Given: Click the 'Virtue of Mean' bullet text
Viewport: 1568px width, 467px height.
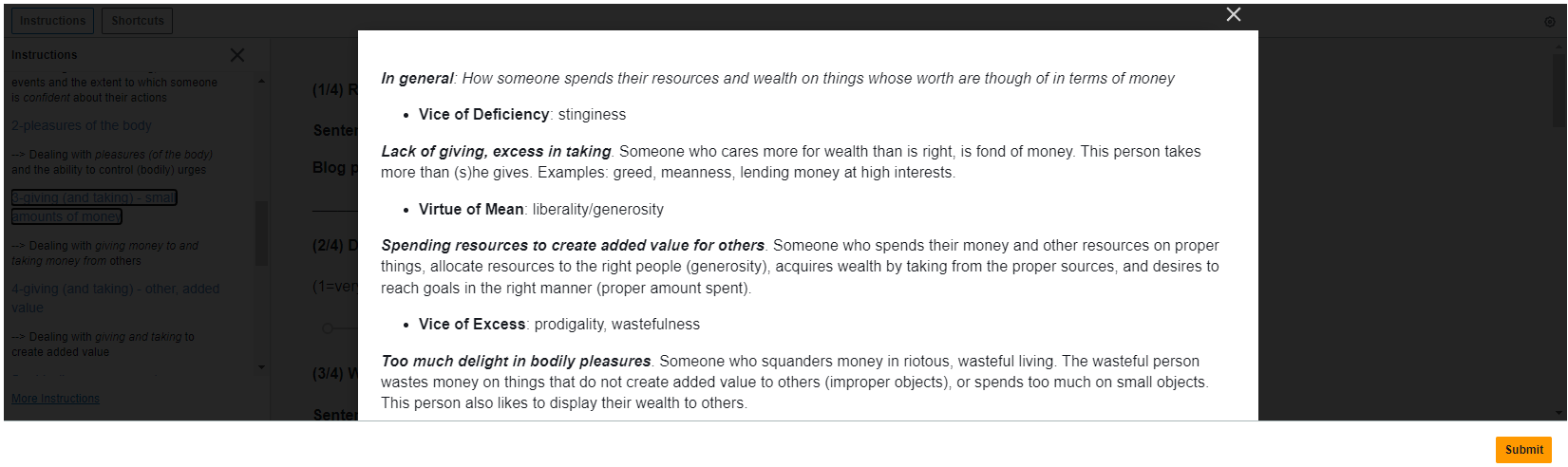Looking at the screenshot, I should (x=541, y=210).
